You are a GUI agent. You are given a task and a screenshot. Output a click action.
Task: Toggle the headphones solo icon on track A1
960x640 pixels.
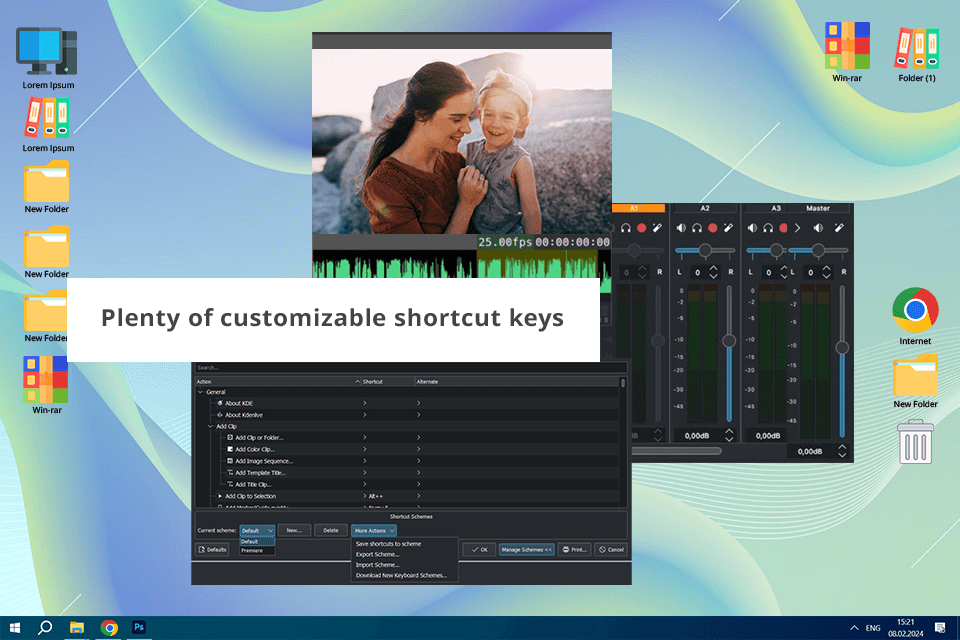coord(626,228)
